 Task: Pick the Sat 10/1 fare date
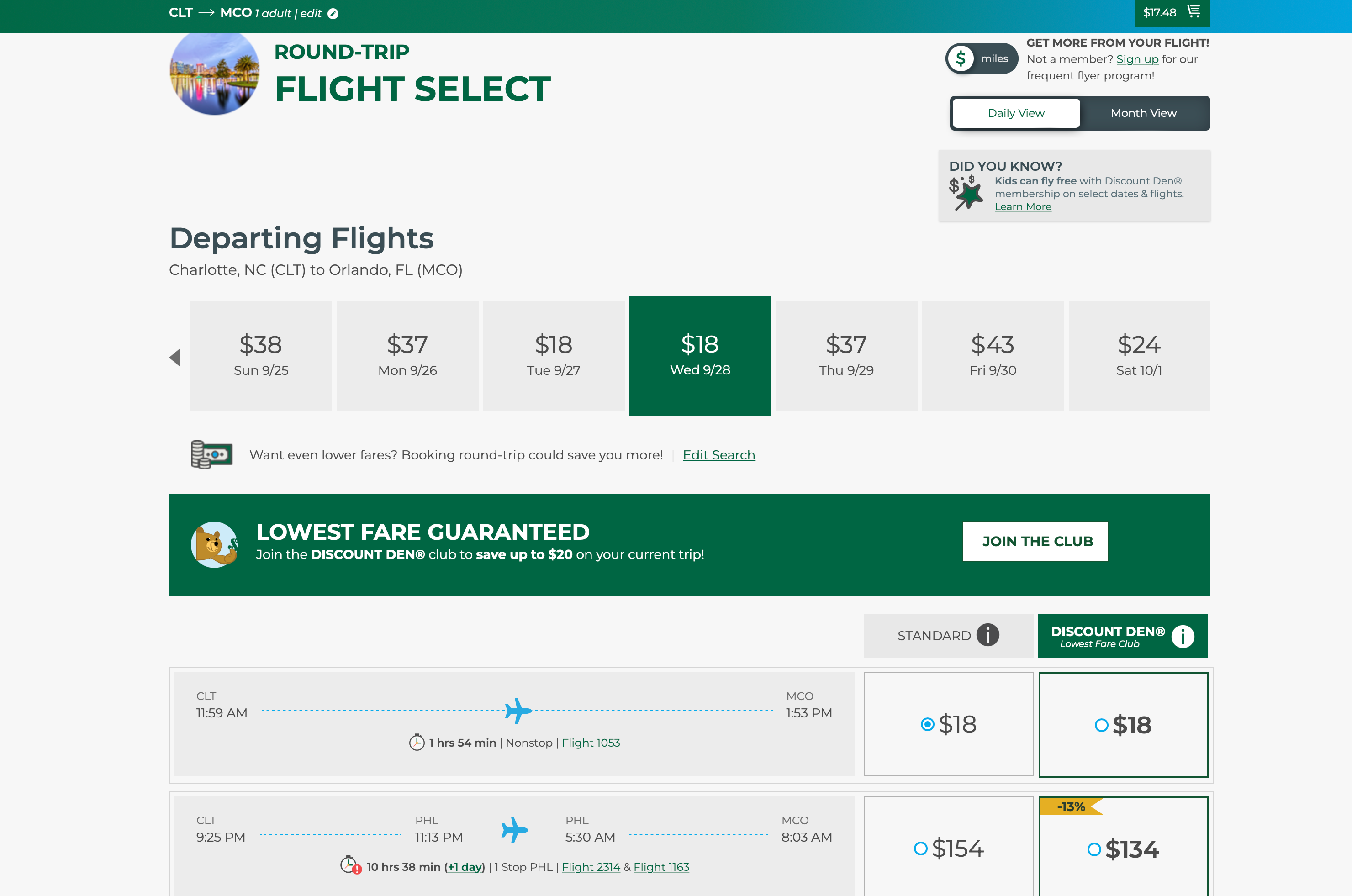(1139, 355)
